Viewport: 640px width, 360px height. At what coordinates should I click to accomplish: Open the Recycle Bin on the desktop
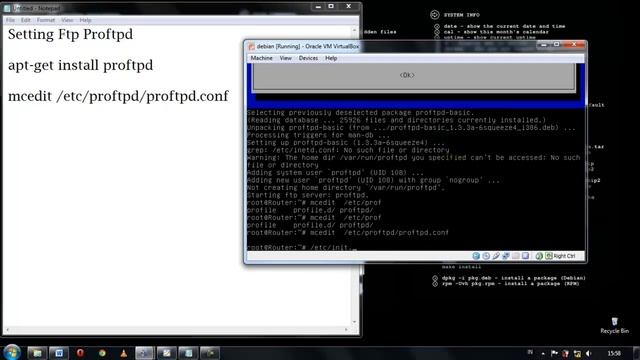coord(614,326)
